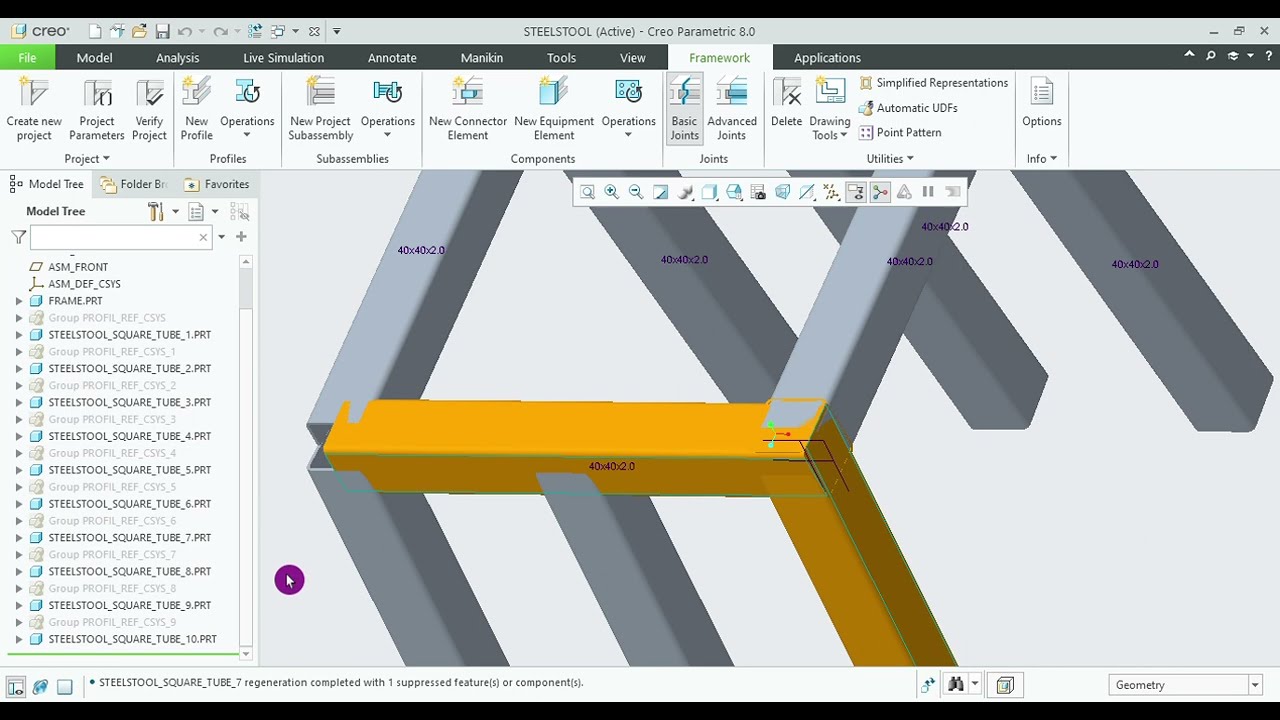Click Simplified Representations button
This screenshot has width=1280, height=720.
(933, 83)
